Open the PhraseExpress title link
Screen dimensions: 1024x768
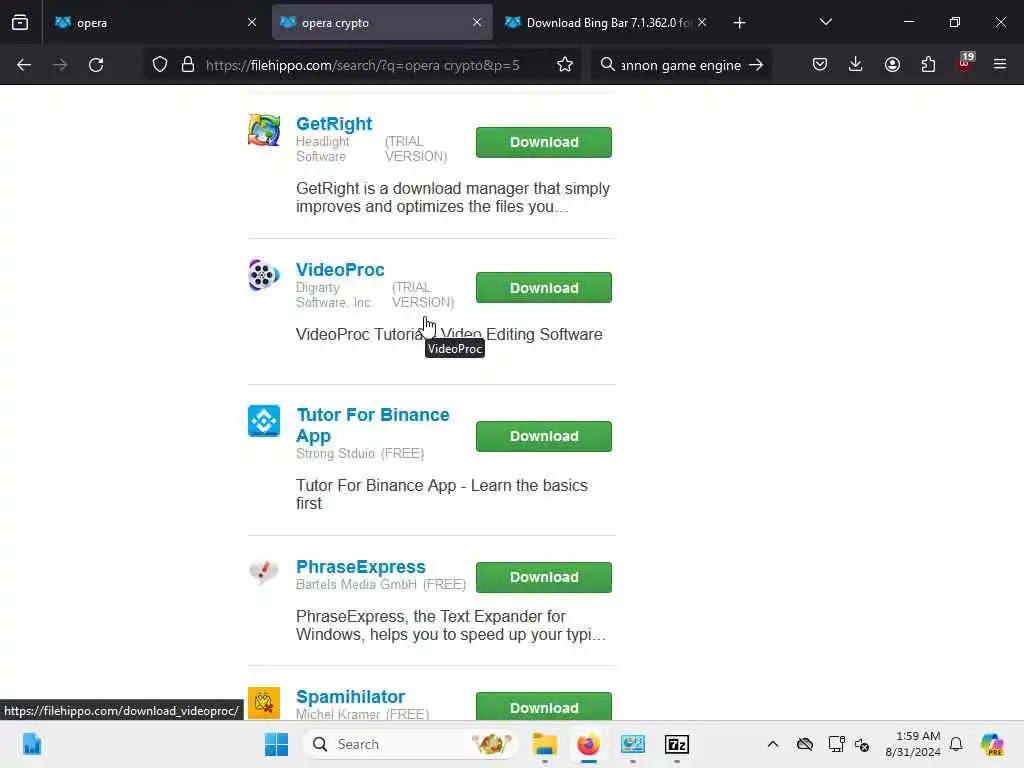360,567
